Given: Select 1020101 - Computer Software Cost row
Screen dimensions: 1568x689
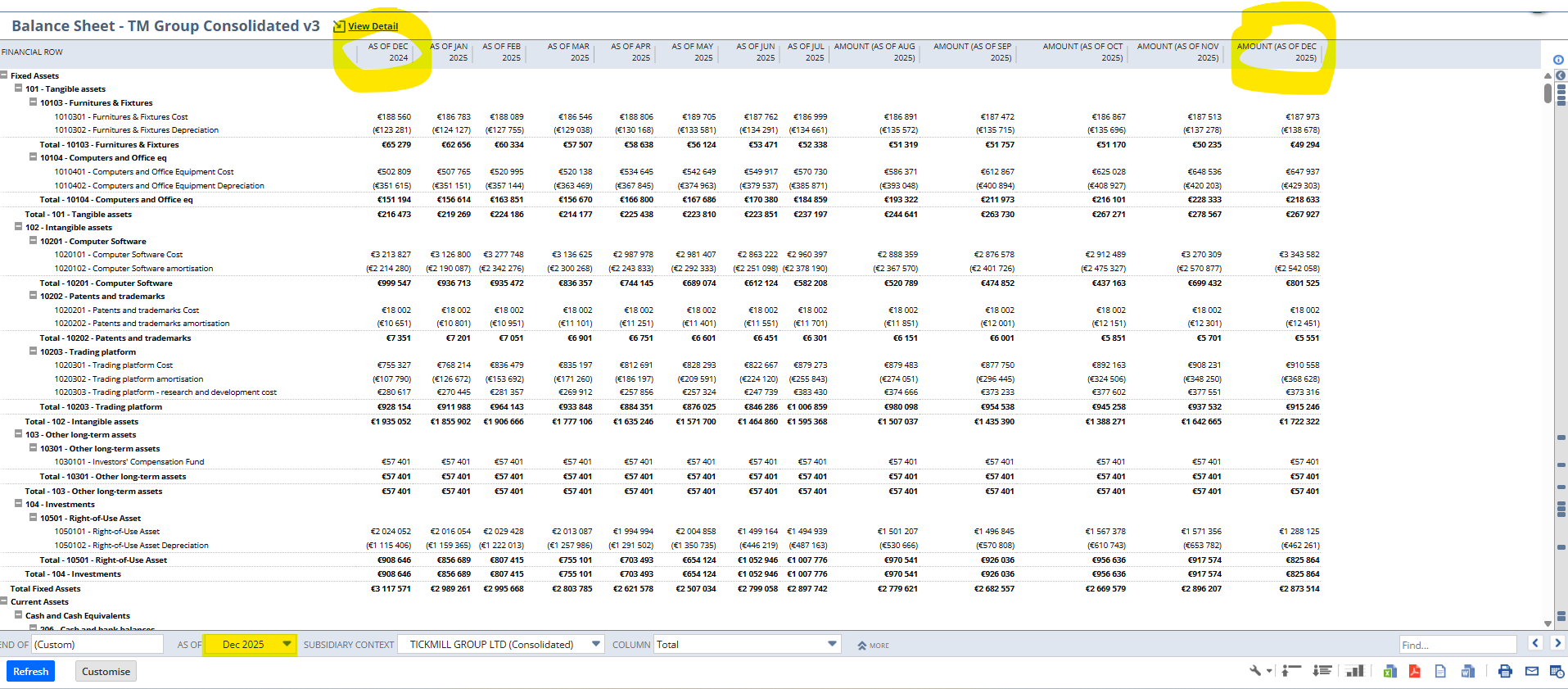Looking at the screenshot, I should pos(119,254).
